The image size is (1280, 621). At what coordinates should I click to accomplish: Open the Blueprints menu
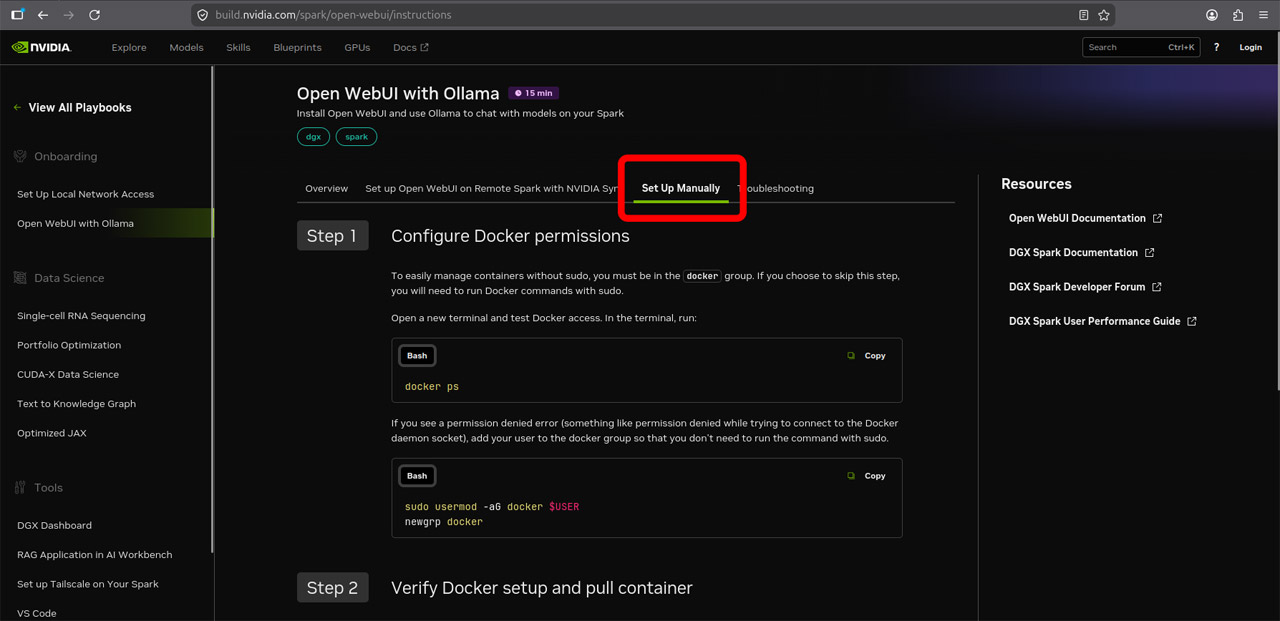click(297, 47)
